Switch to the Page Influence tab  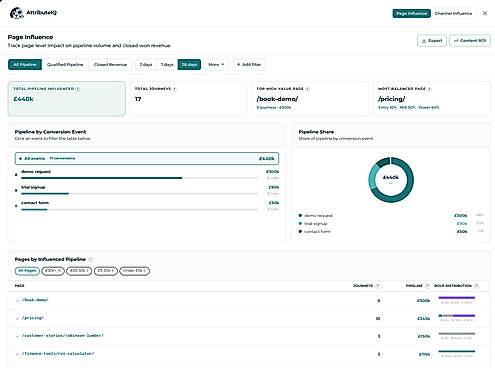pos(411,13)
